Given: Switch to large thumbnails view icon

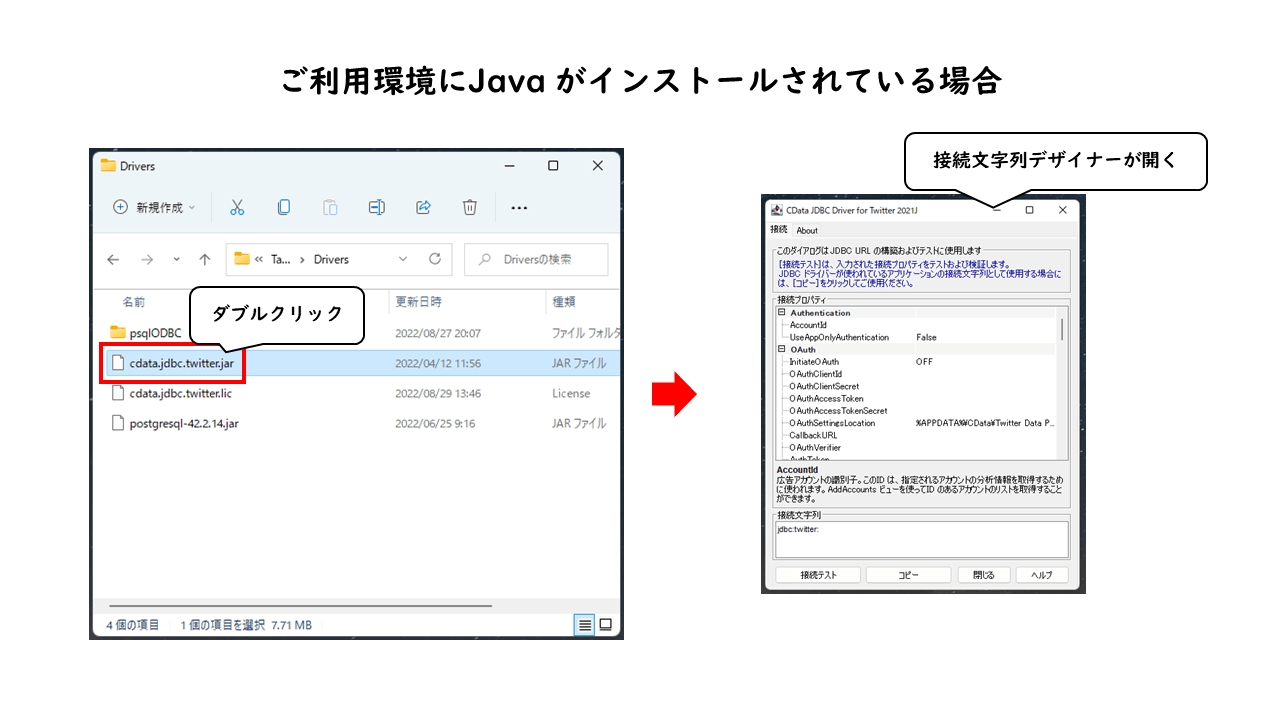Looking at the screenshot, I should [x=605, y=625].
